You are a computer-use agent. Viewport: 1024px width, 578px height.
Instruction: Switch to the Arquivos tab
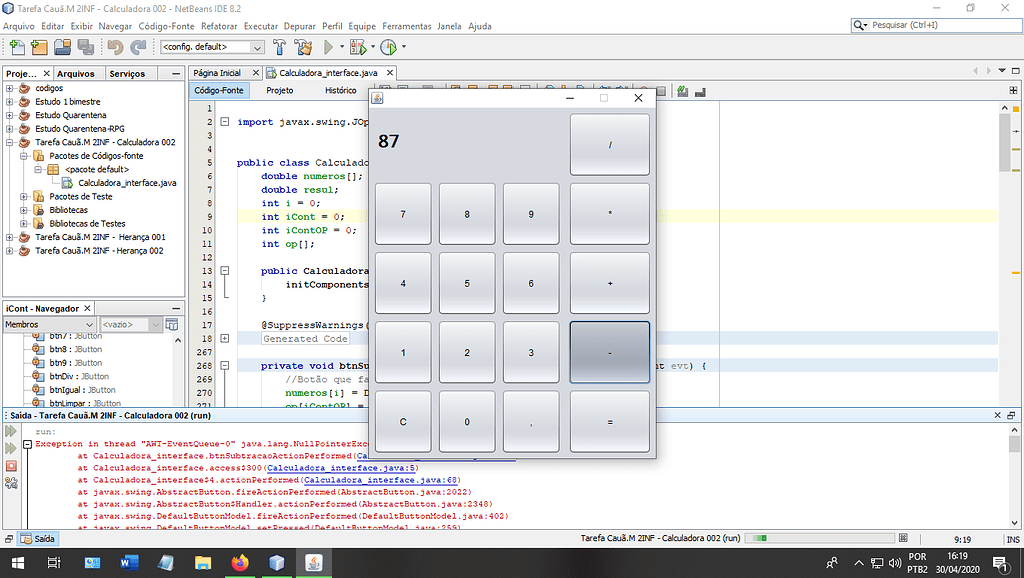point(76,73)
